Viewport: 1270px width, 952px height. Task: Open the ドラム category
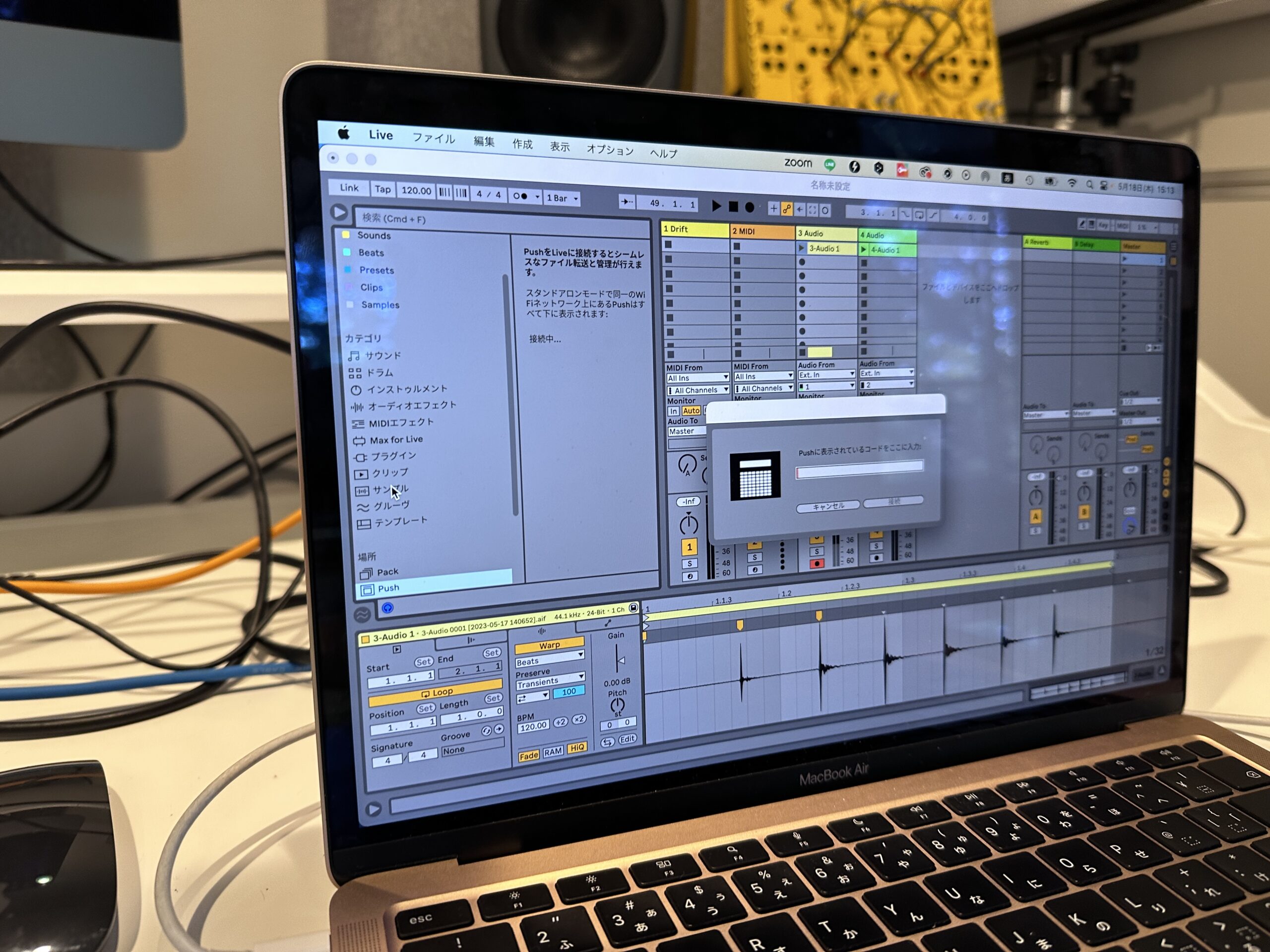372,373
